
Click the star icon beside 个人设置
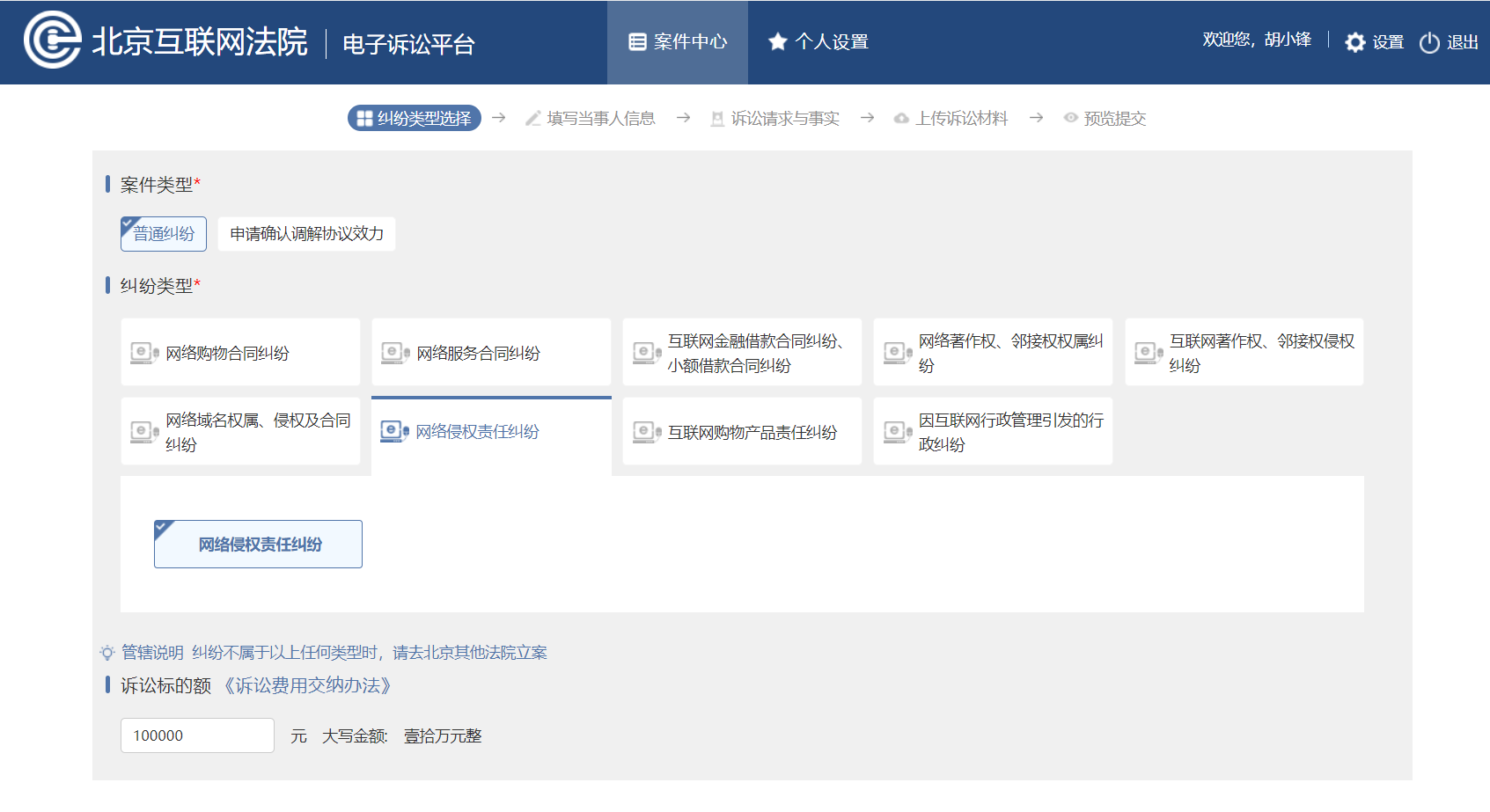pyautogui.click(x=777, y=41)
